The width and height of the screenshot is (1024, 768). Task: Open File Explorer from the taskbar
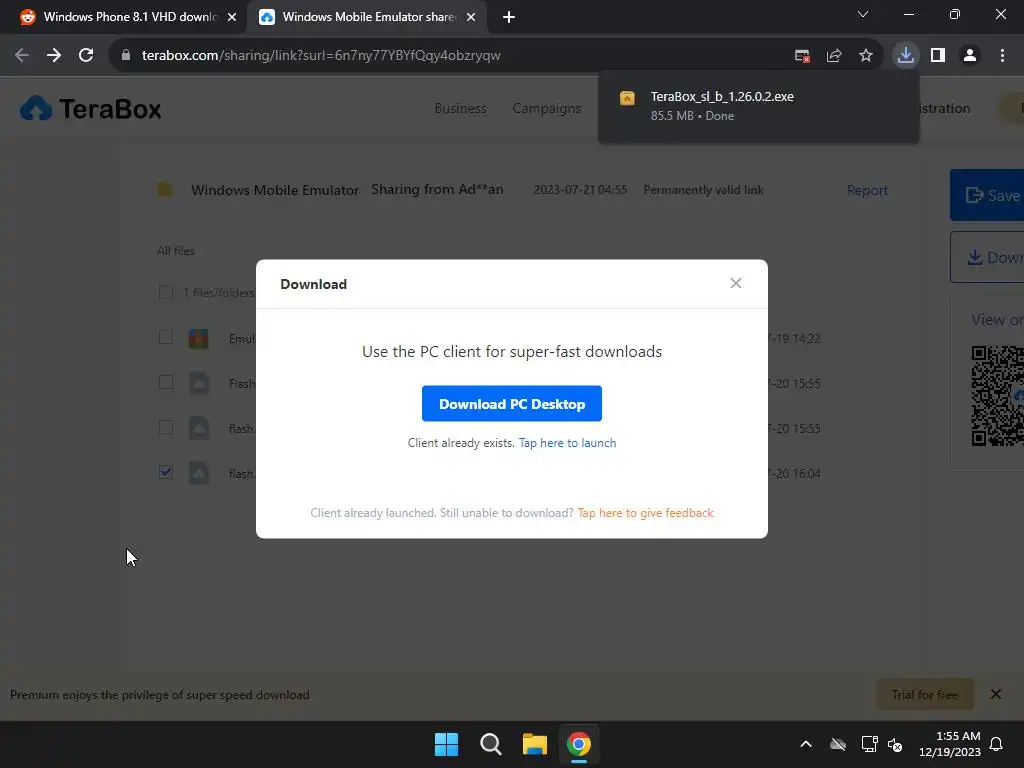[x=534, y=744]
